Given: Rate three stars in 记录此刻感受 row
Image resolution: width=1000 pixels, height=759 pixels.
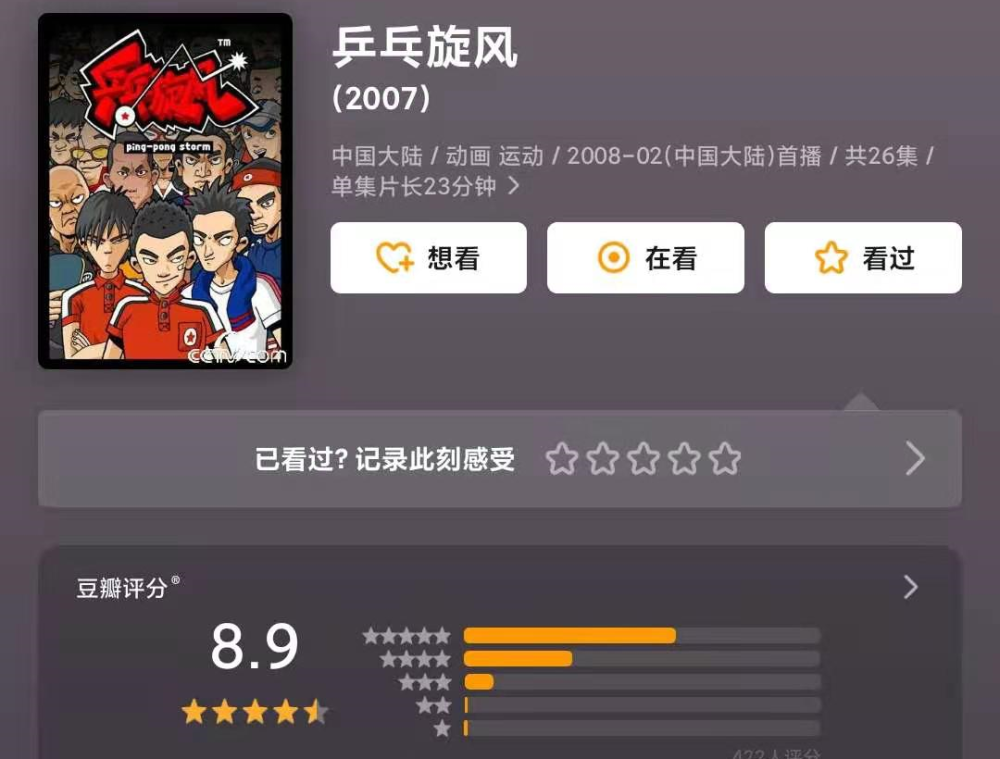Looking at the screenshot, I should 643,459.
